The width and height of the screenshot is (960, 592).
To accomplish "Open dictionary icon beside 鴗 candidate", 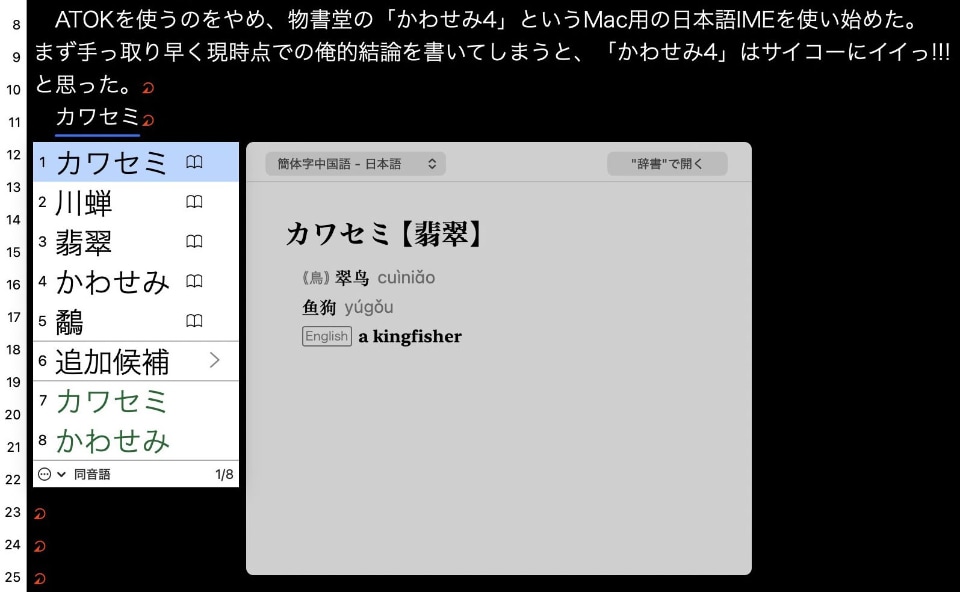I will 194,321.
